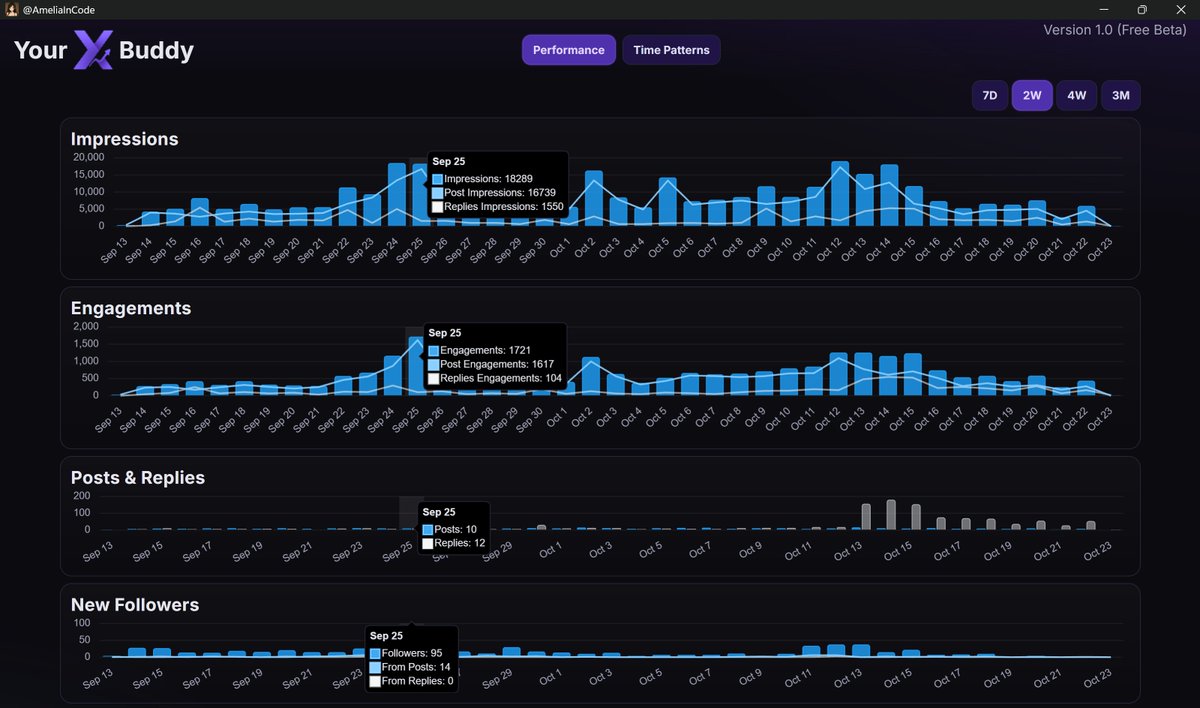Click the Oct 15 bar in Engagements chart
This screenshot has height=708, width=1200.
point(913,374)
